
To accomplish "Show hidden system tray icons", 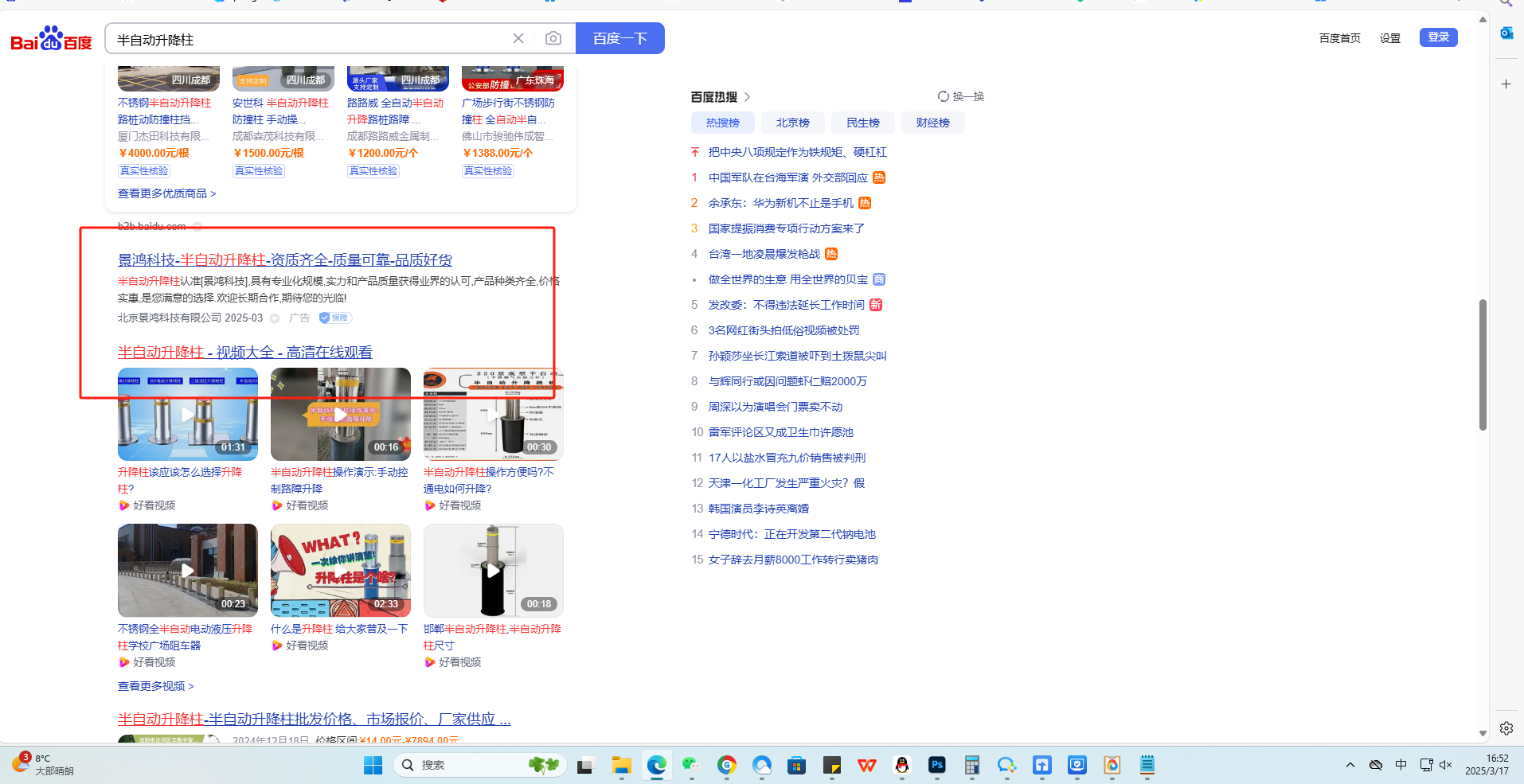I will click(x=1350, y=765).
